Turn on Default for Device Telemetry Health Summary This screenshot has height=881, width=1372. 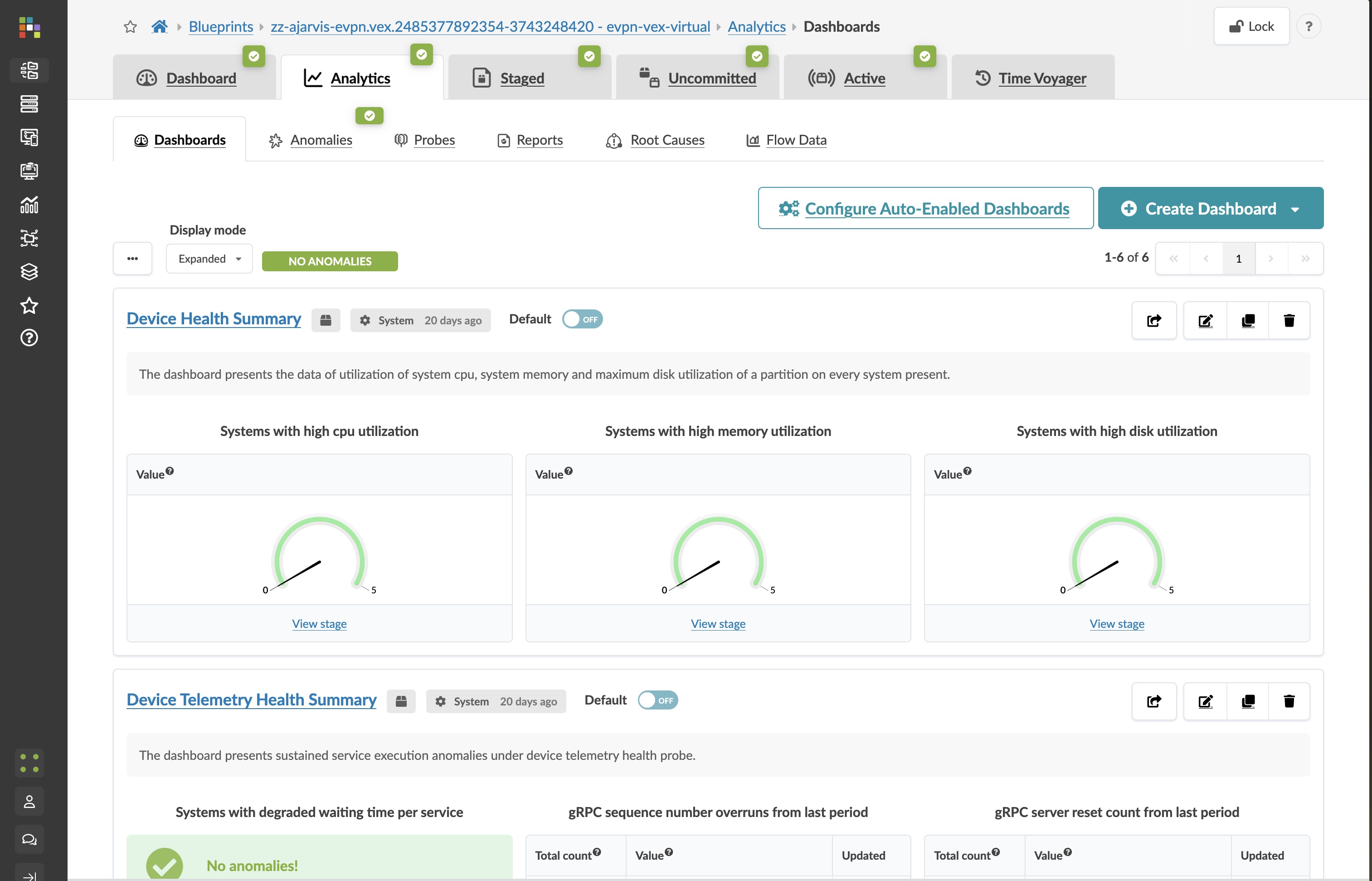point(658,700)
